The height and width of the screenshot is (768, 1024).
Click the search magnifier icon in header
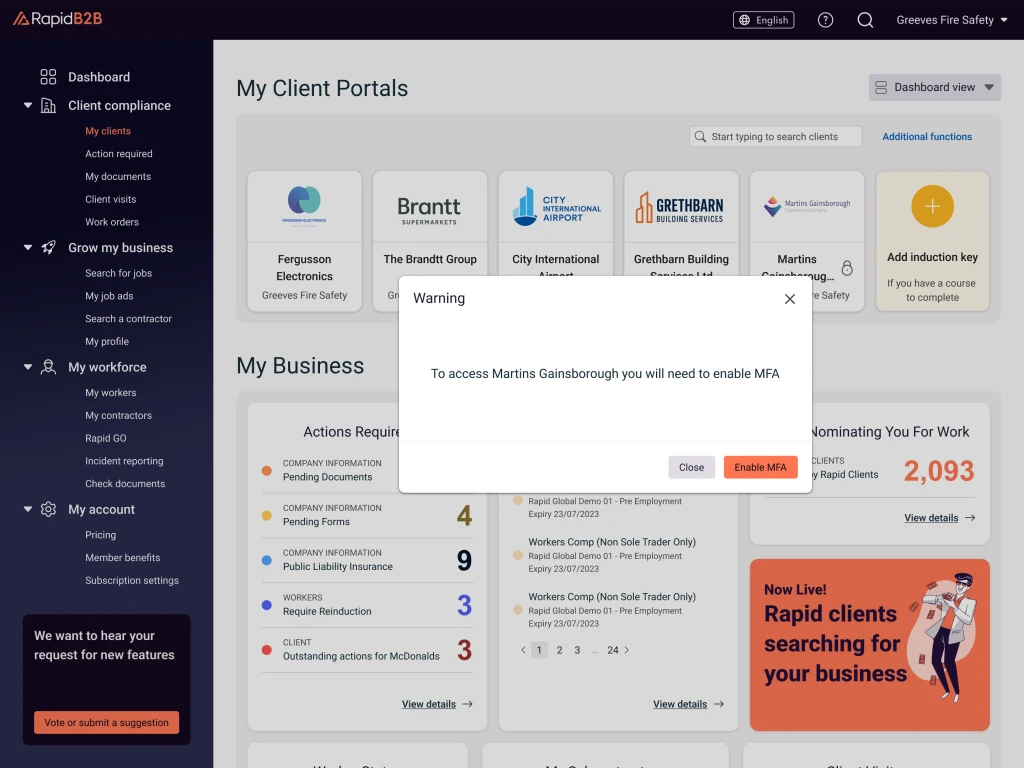865,20
